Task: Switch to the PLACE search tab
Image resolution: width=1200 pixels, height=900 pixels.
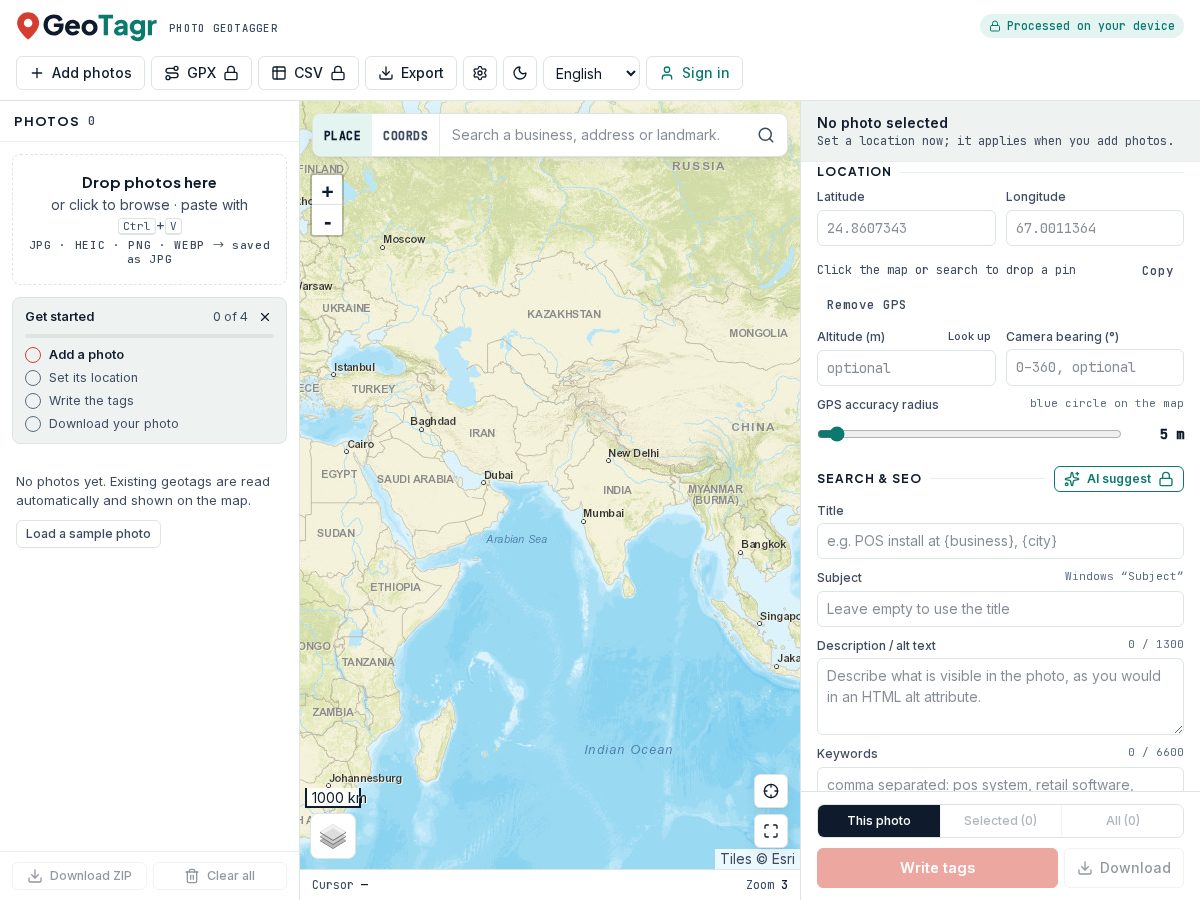Action: pyautogui.click(x=342, y=135)
